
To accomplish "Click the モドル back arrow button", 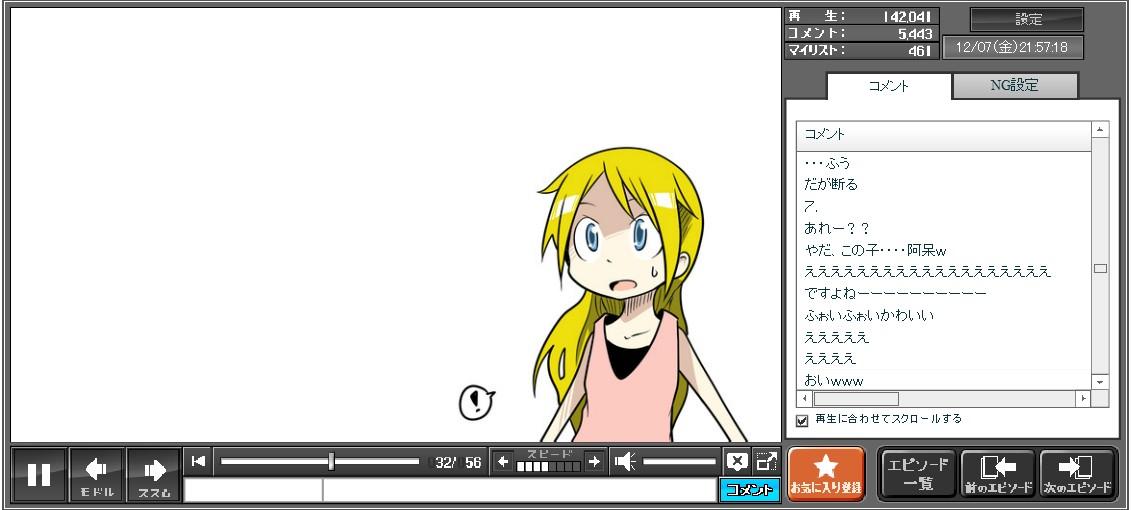I will click(x=97, y=474).
